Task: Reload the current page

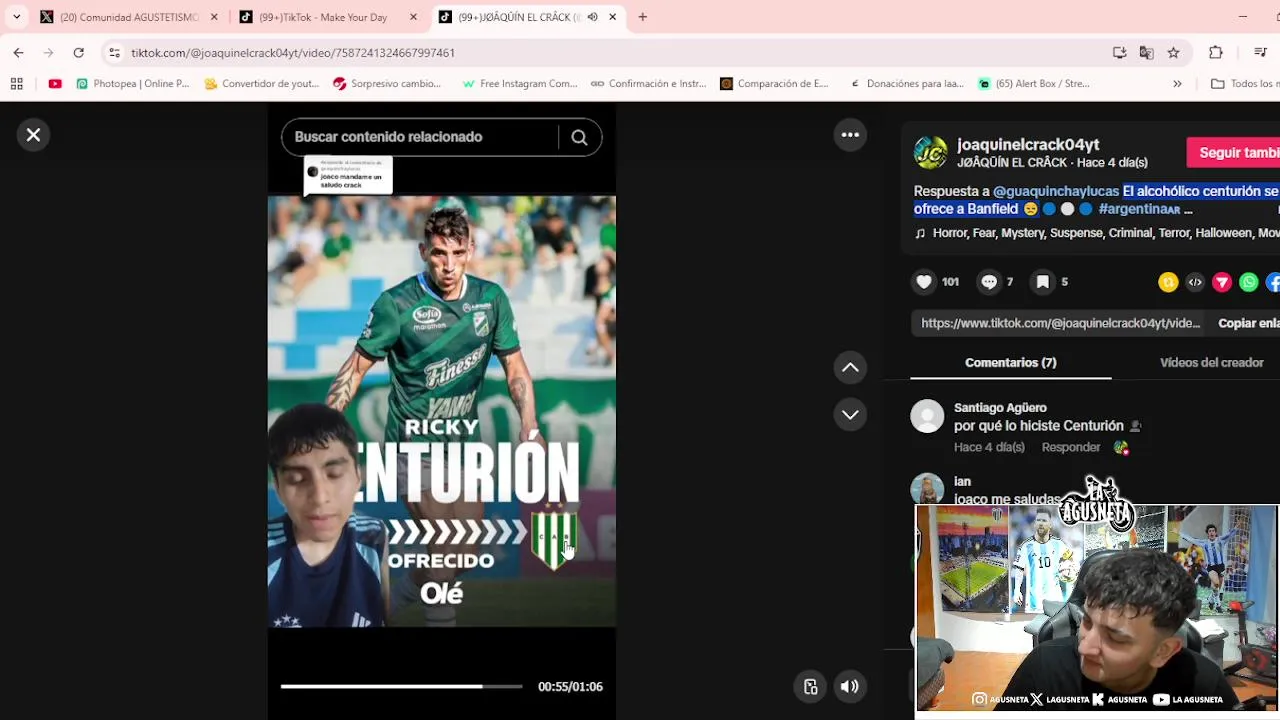Action: 78,52
